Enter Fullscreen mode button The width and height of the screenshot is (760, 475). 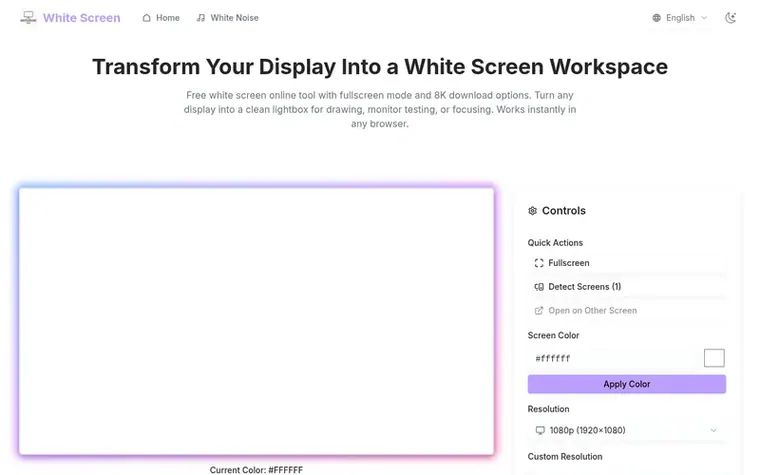(x=627, y=263)
